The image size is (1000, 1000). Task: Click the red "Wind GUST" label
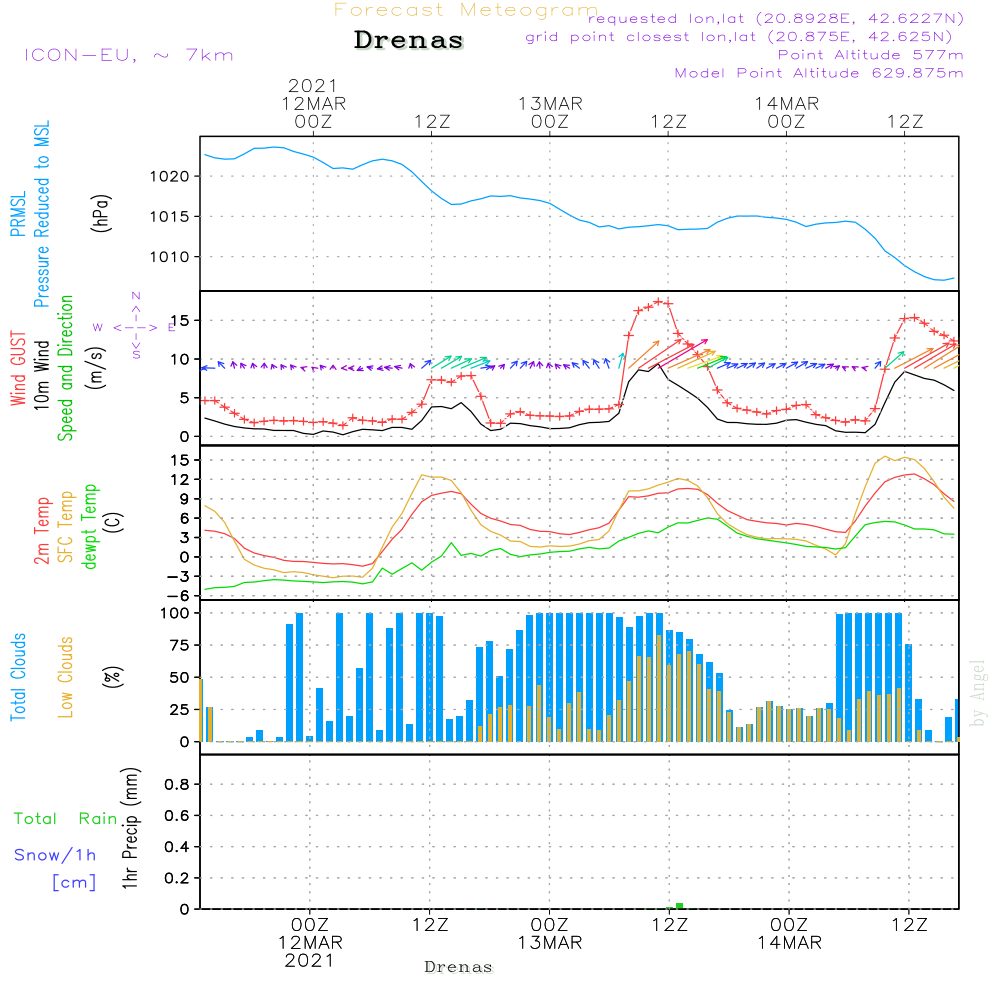point(18,369)
